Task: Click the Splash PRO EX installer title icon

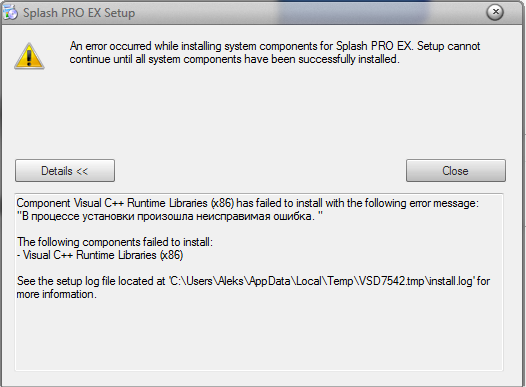Action: tap(10, 13)
